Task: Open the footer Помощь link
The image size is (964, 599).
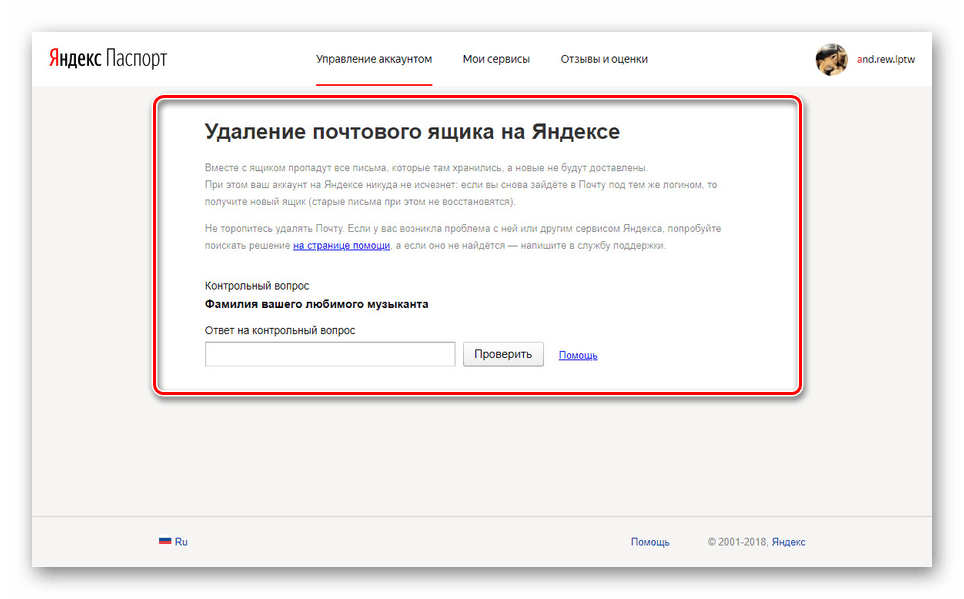Action: point(650,541)
